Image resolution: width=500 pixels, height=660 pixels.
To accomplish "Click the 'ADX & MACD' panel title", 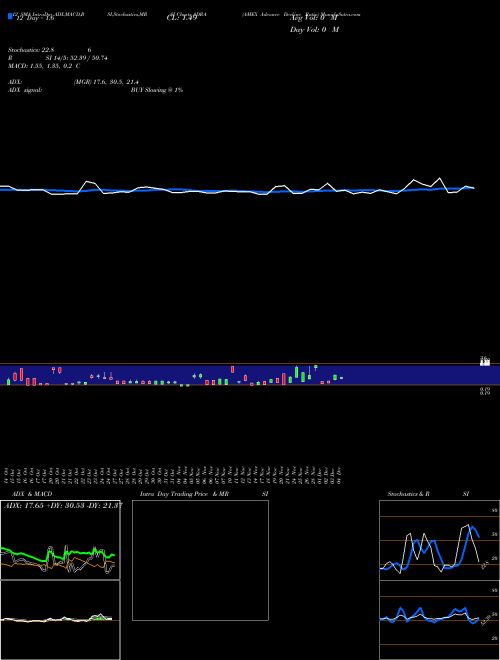I will click(32, 494).
